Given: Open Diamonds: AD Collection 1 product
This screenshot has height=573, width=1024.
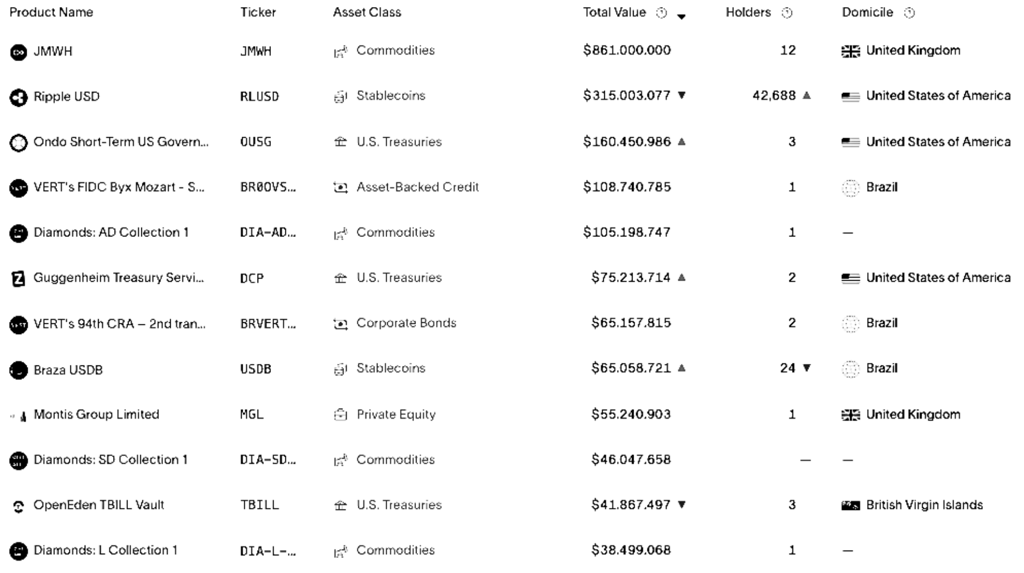Looking at the screenshot, I should (111, 233).
